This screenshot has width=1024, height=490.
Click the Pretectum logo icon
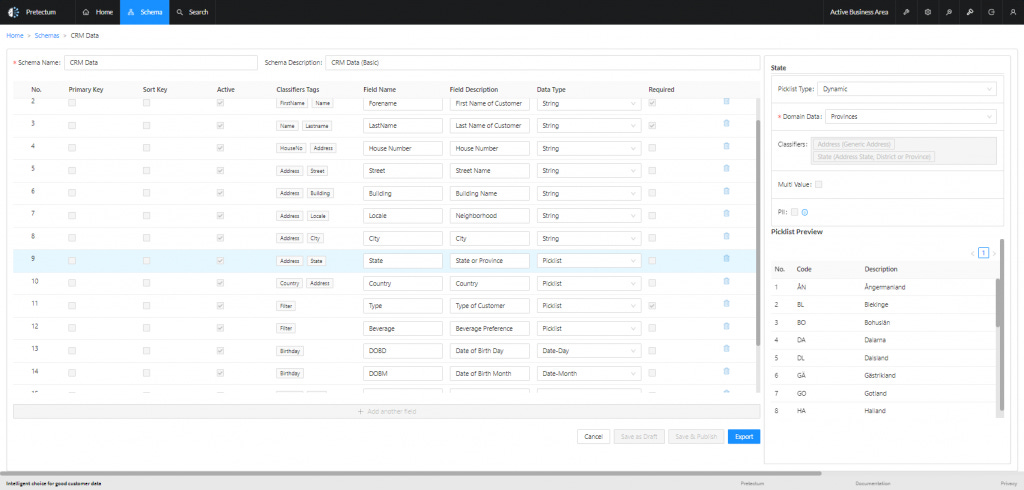[13, 12]
